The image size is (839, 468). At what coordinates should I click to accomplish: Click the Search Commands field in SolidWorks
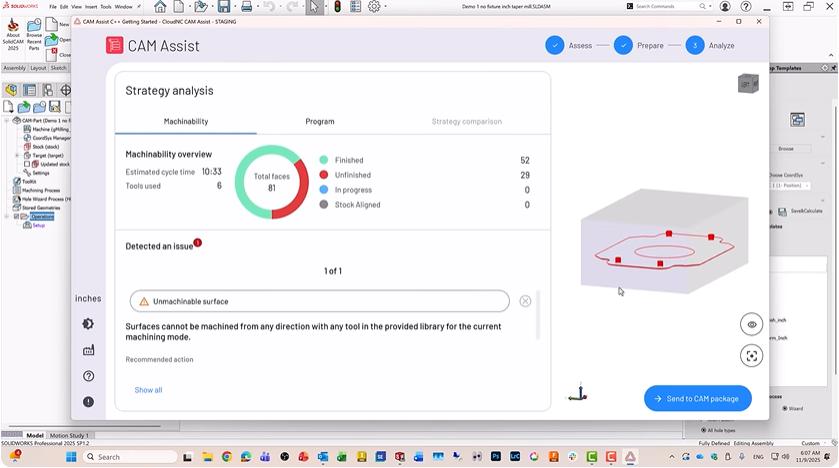pos(667,6)
